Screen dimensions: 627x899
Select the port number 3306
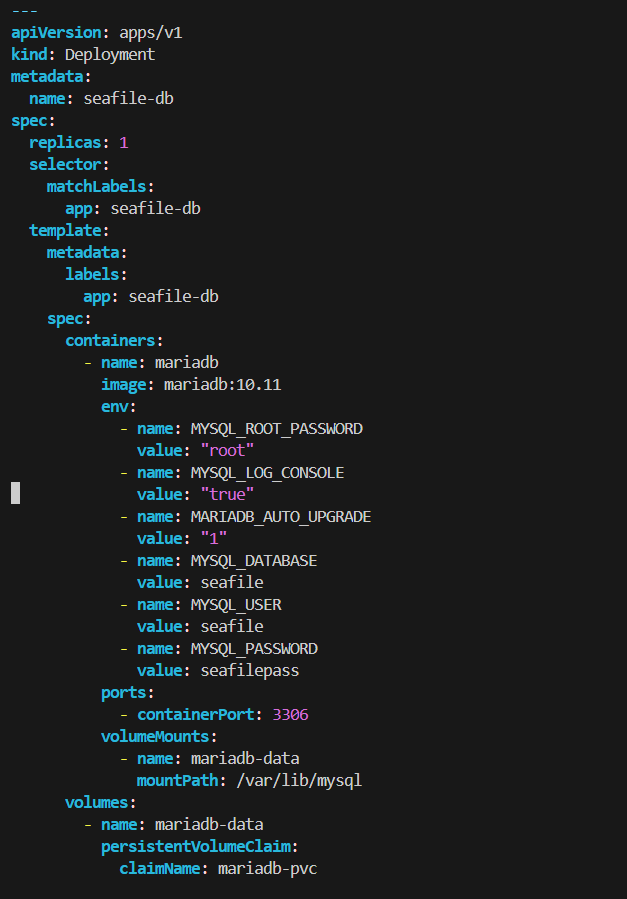pyautogui.click(x=290, y=715)
